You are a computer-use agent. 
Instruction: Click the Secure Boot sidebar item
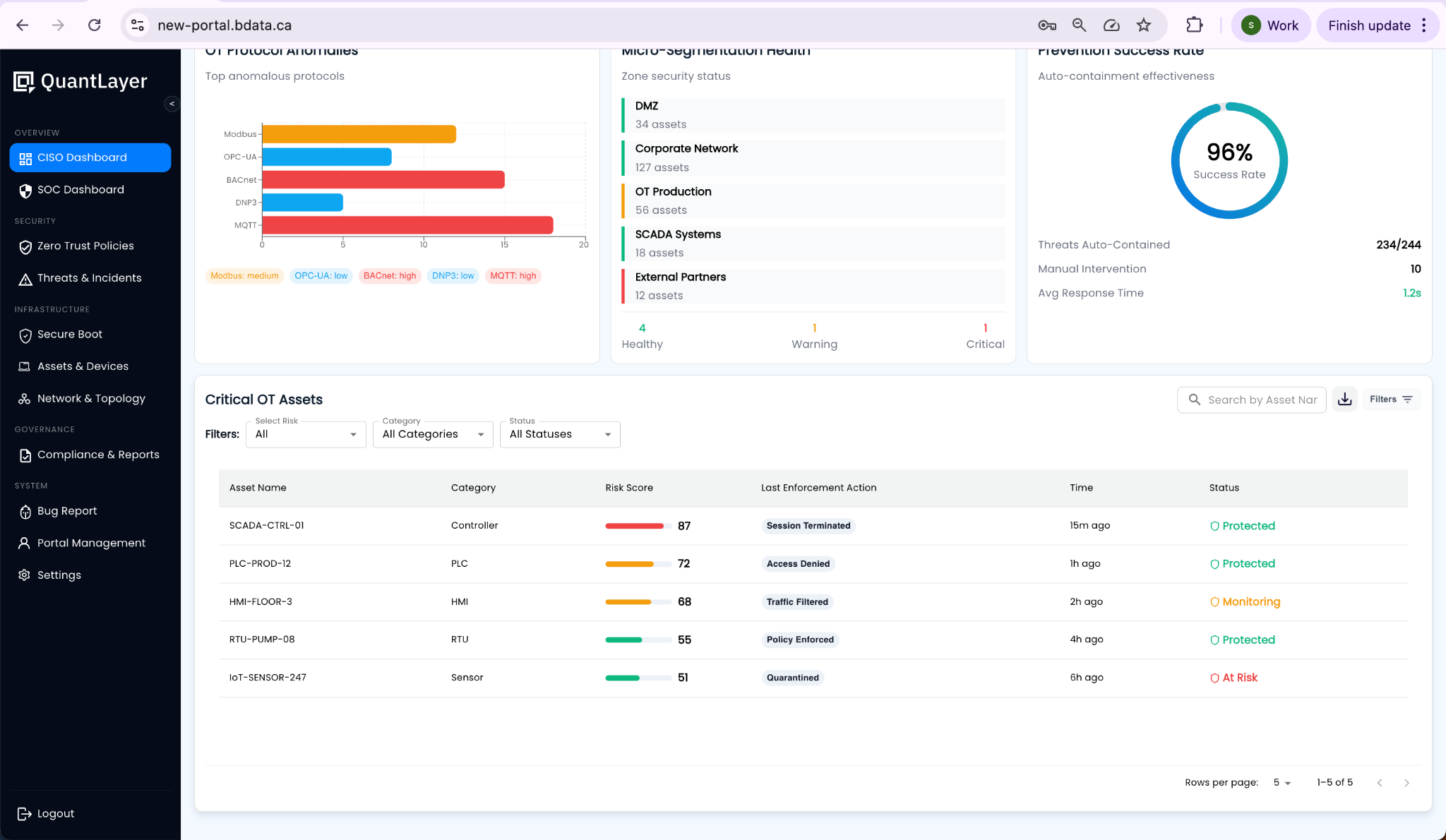[70, 334]
